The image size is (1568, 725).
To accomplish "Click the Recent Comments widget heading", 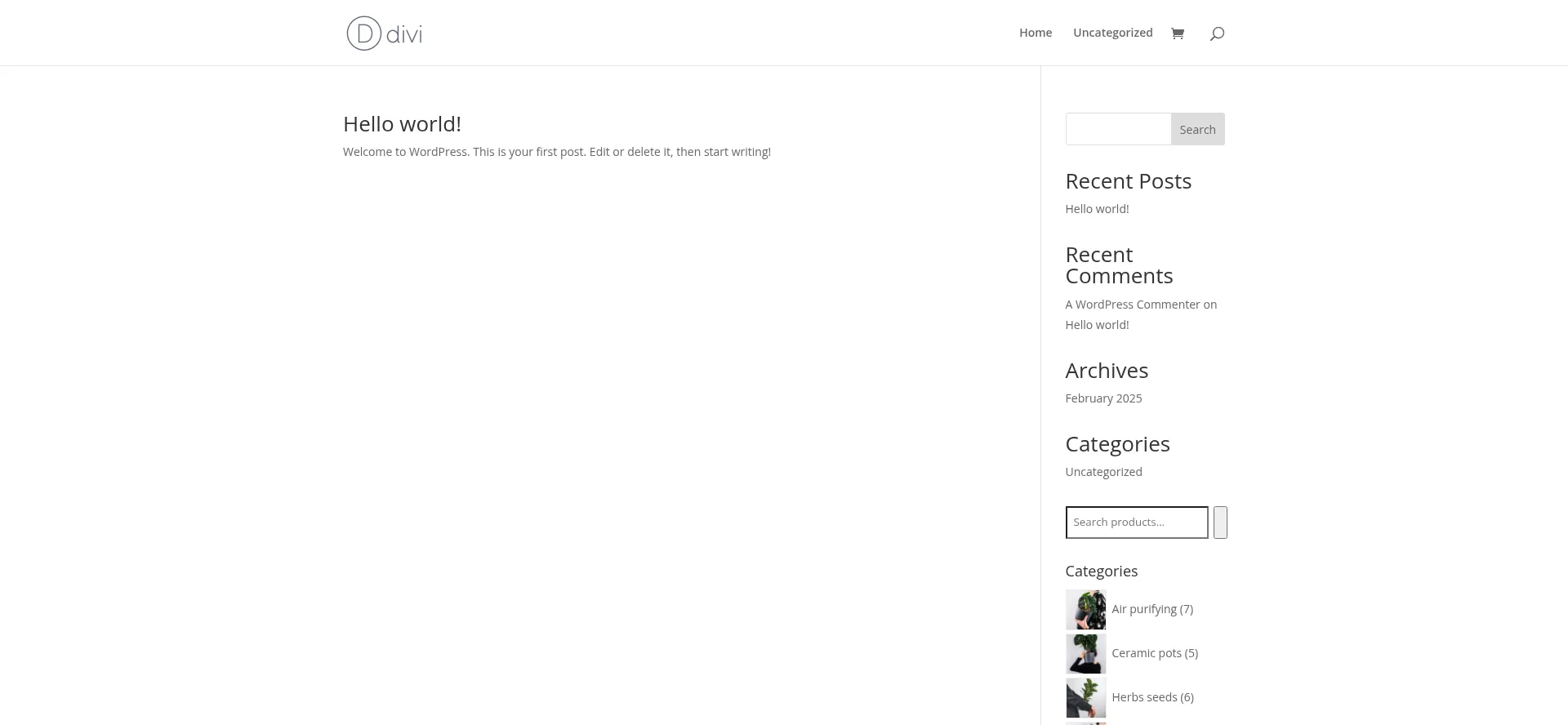I will [x=1119, y=265].
